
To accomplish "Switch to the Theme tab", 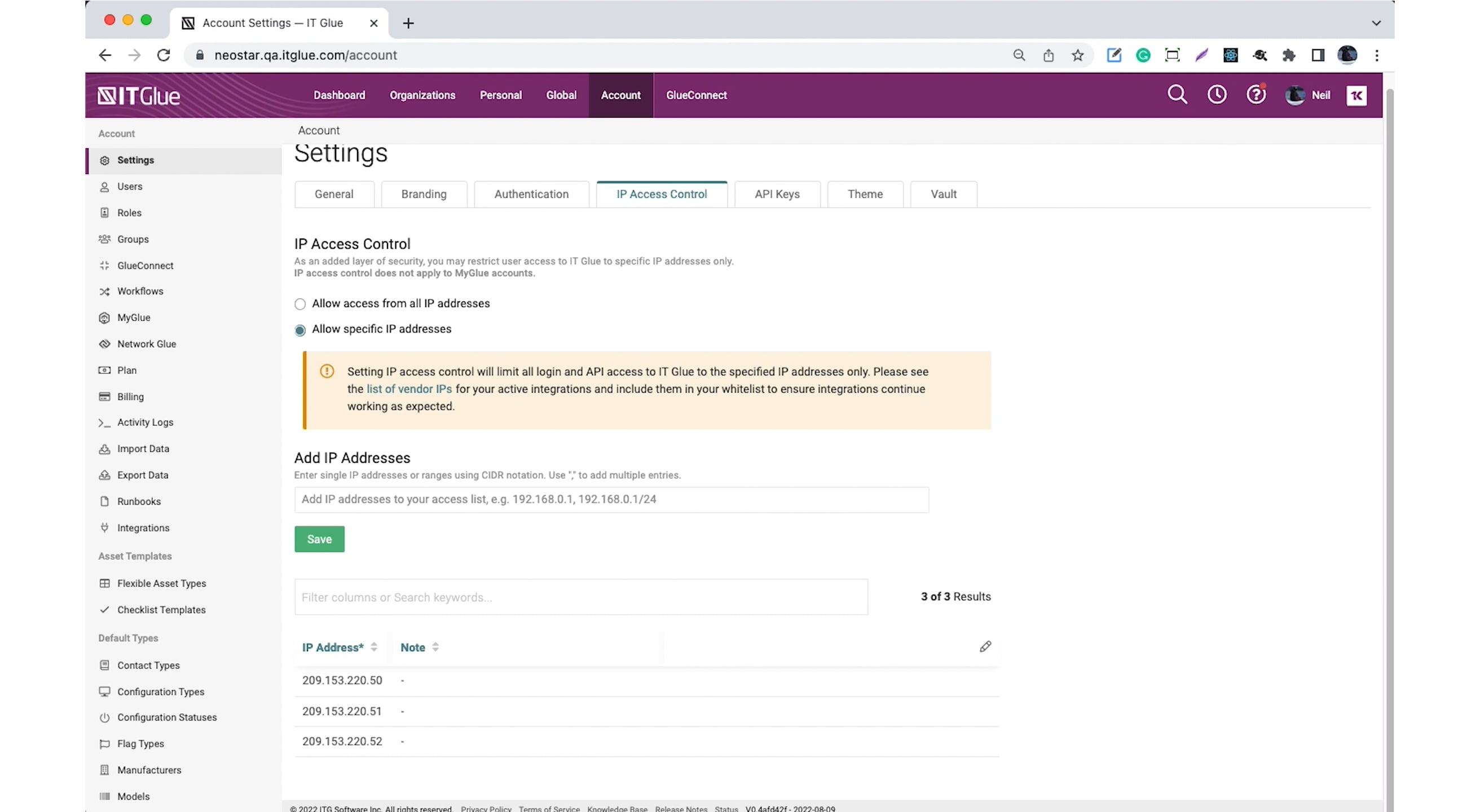I will click(865, 194).
